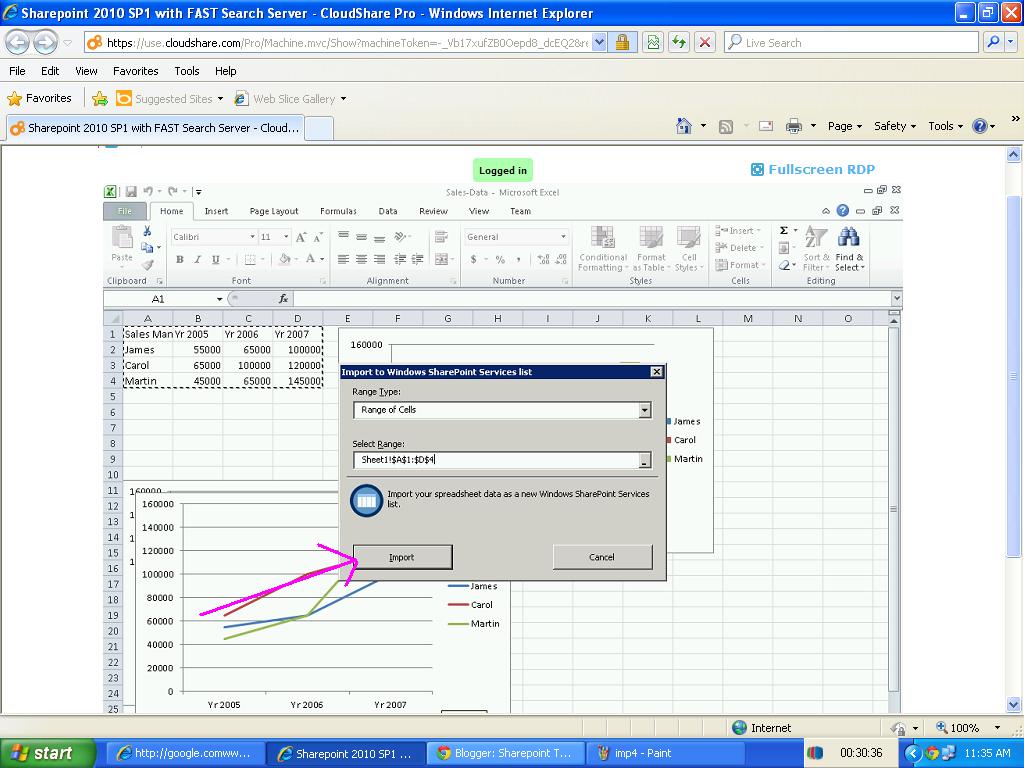This screenshot has height=768, width=1024.
Task: Click the Import button in the dialog
Action: 401,557
